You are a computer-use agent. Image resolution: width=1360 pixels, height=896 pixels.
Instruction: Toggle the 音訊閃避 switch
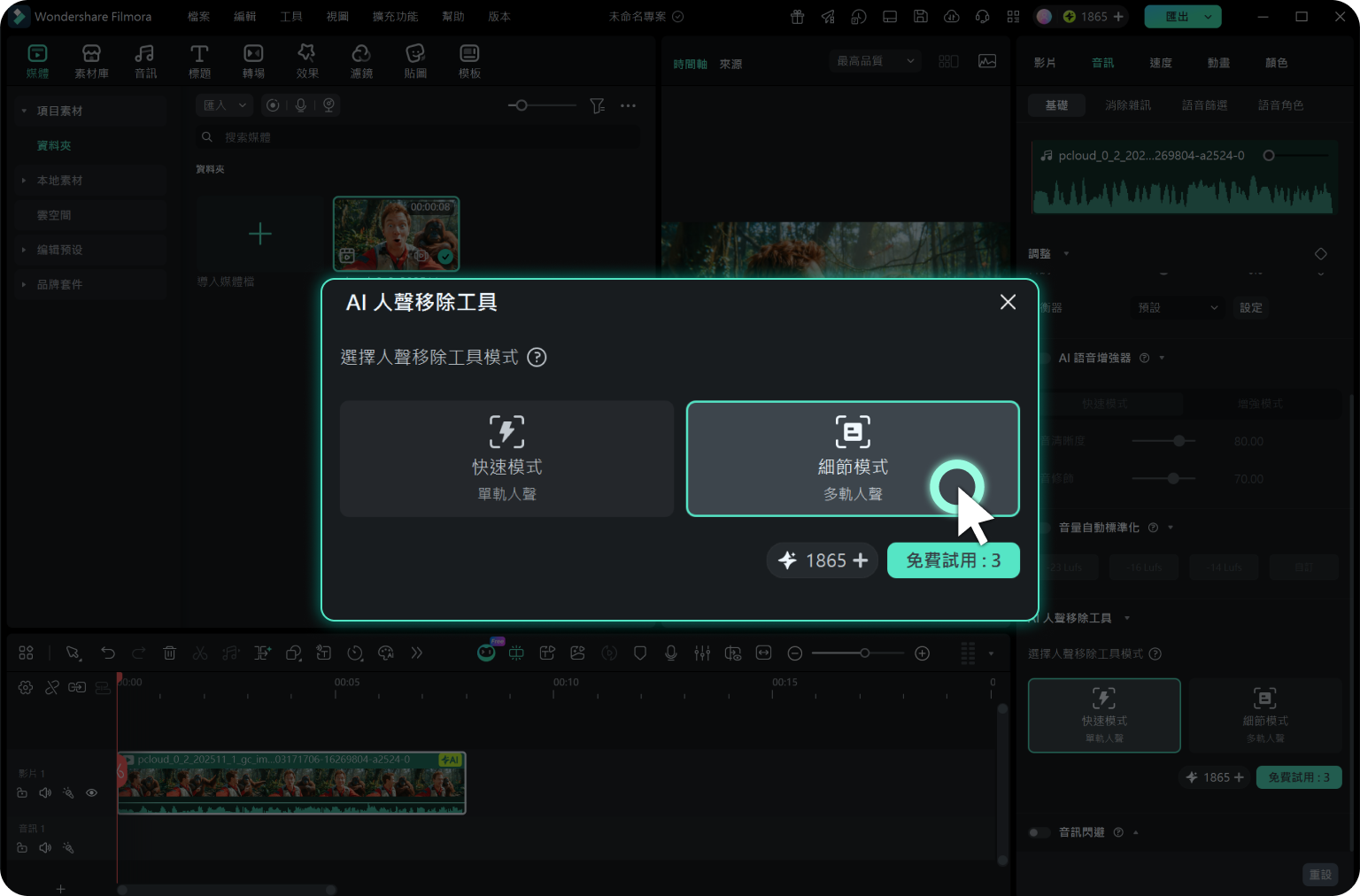1039,832
